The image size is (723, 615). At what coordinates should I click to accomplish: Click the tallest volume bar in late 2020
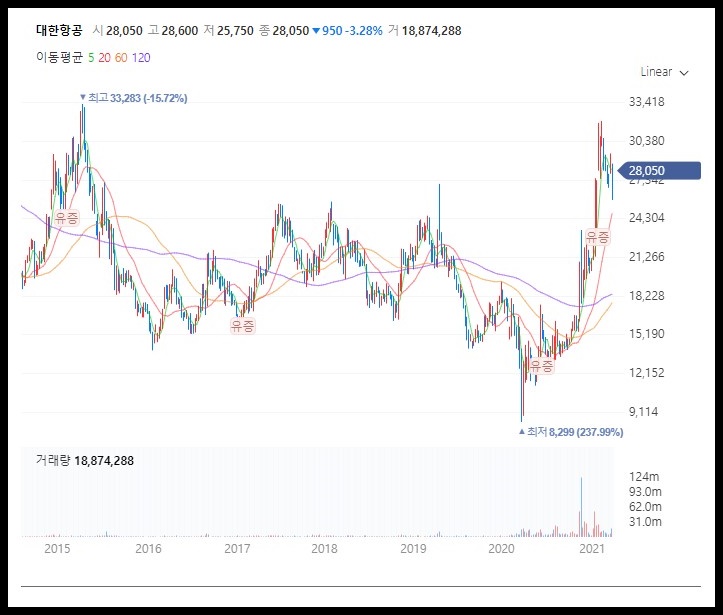pyautogui.click(x=581, y=507)
